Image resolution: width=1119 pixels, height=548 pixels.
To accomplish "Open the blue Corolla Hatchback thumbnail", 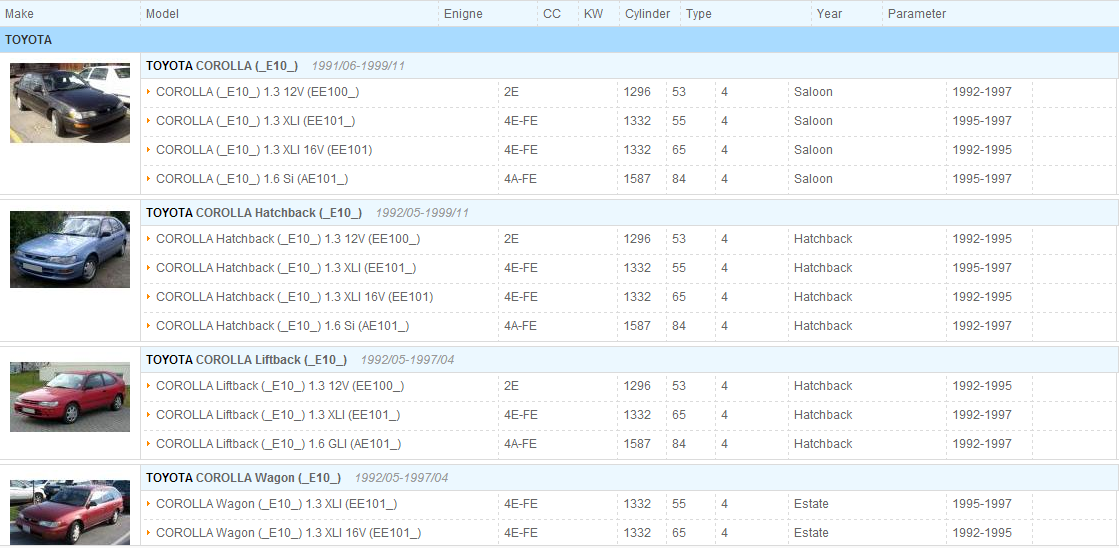I will point(70,249).
